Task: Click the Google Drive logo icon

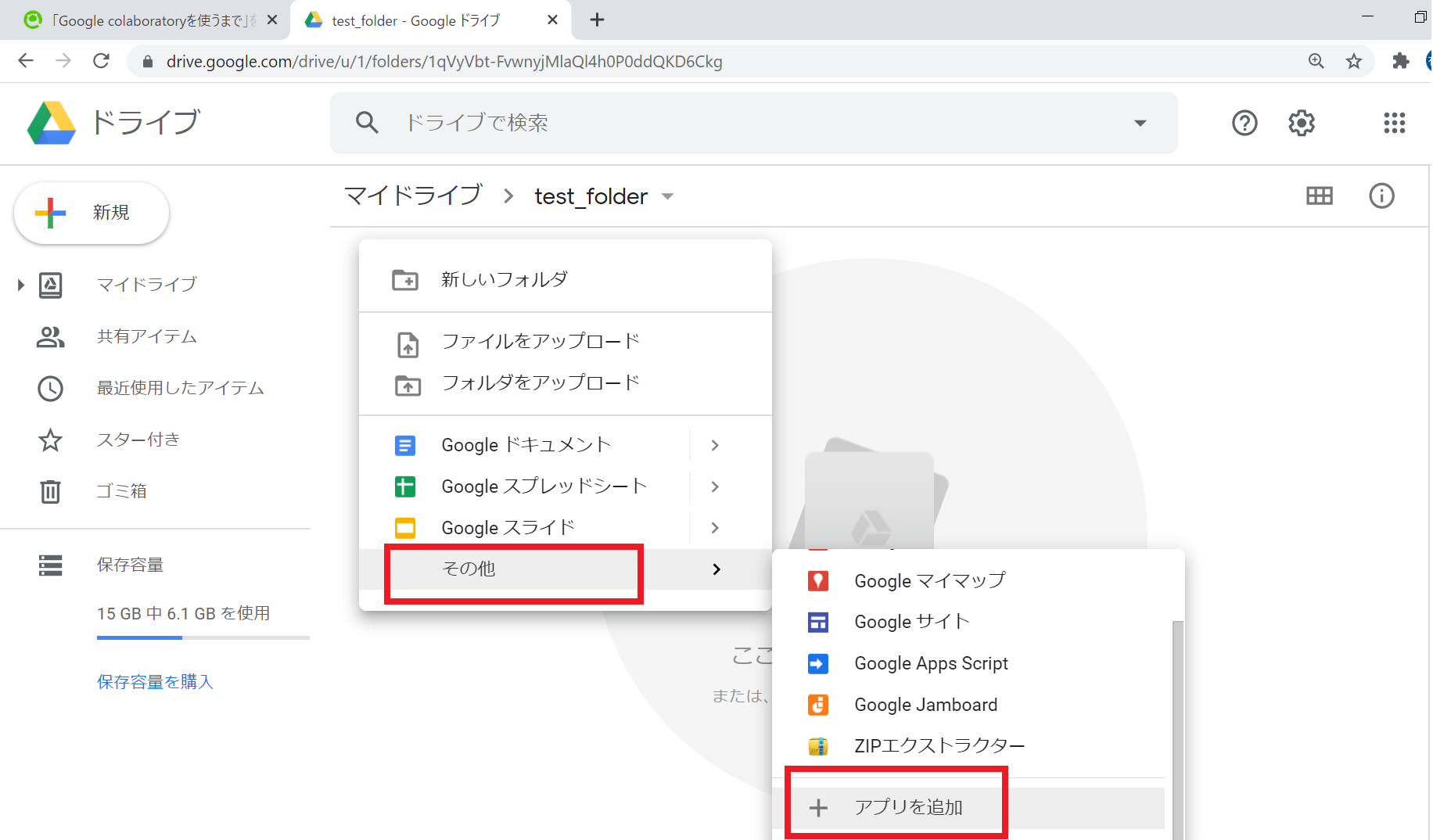Action: click(52, 123)
